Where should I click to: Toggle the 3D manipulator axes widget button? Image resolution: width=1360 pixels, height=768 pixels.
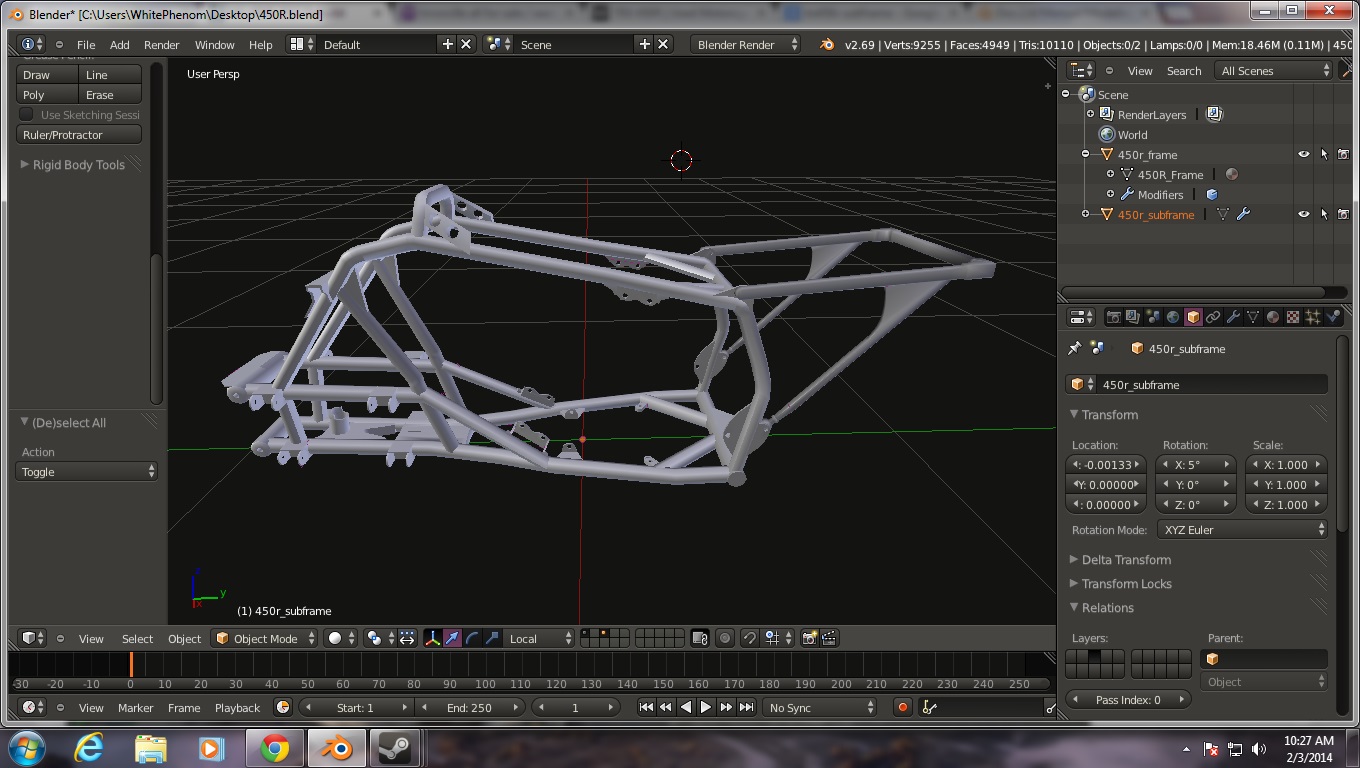432,638
